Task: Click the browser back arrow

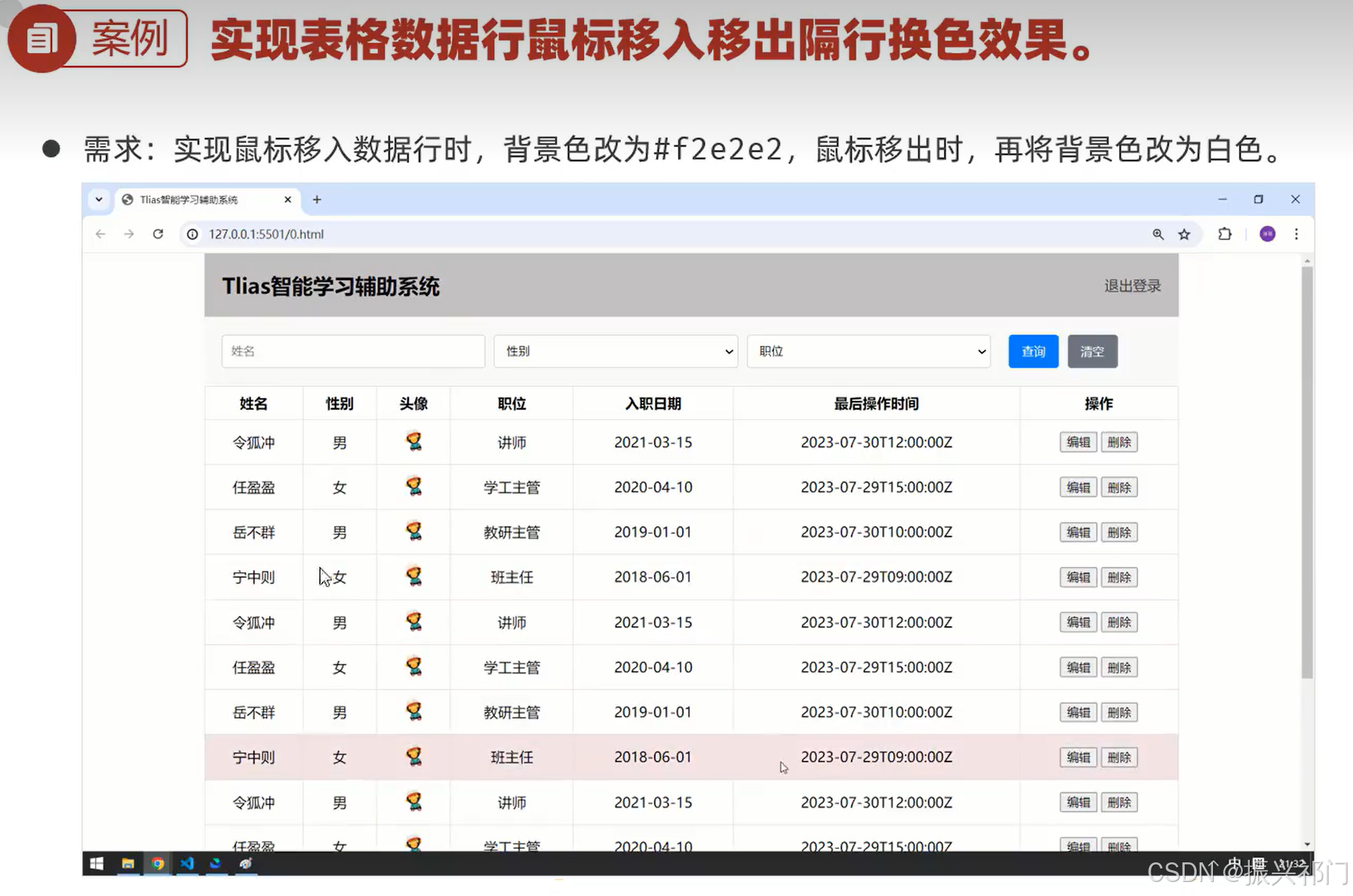Action: tap(99, 234)
